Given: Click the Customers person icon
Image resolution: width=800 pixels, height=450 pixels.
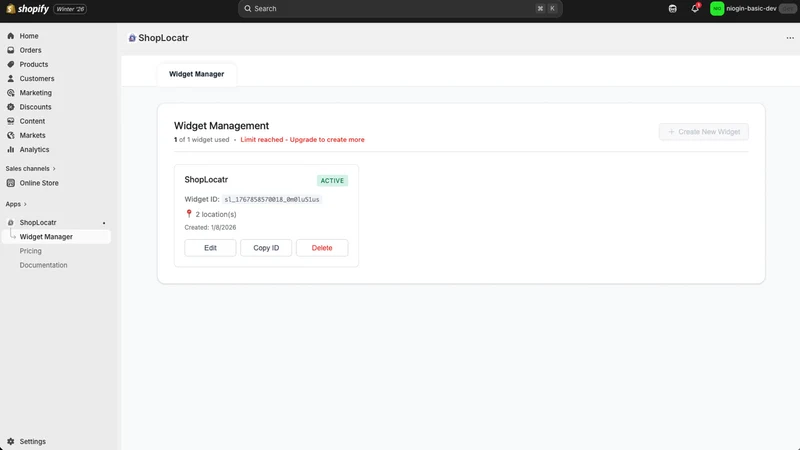Looking at the screenshot, I should (x=11, y=79).
